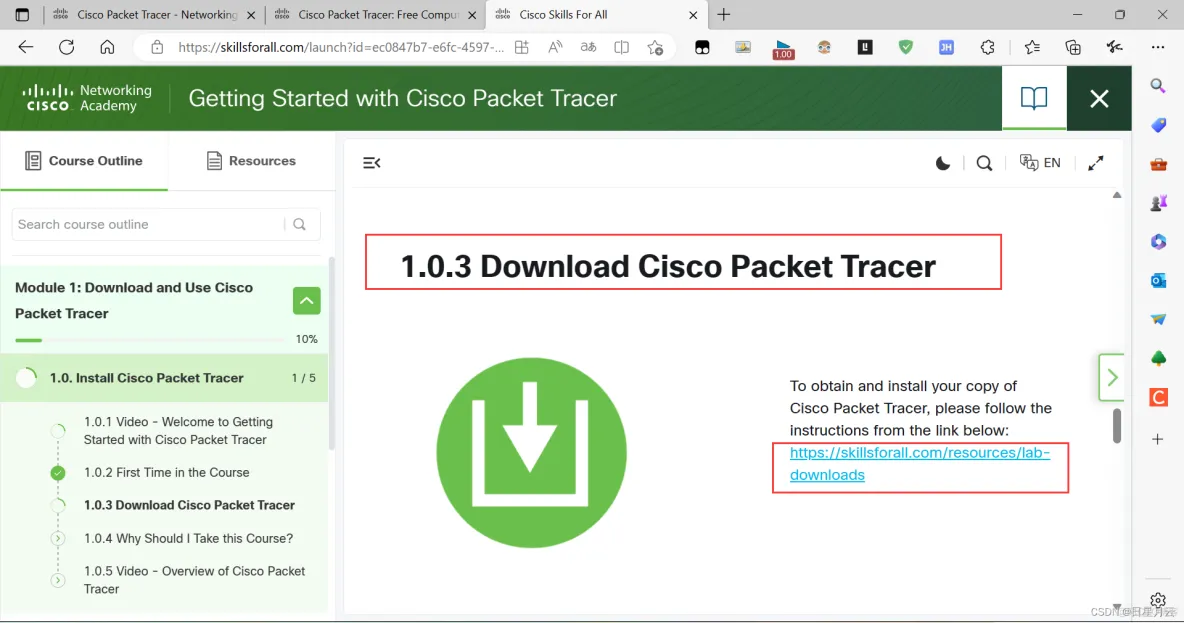Click the 1 / 5 section progress count
Screen dimensions: 1184x623
click(304, 378)
